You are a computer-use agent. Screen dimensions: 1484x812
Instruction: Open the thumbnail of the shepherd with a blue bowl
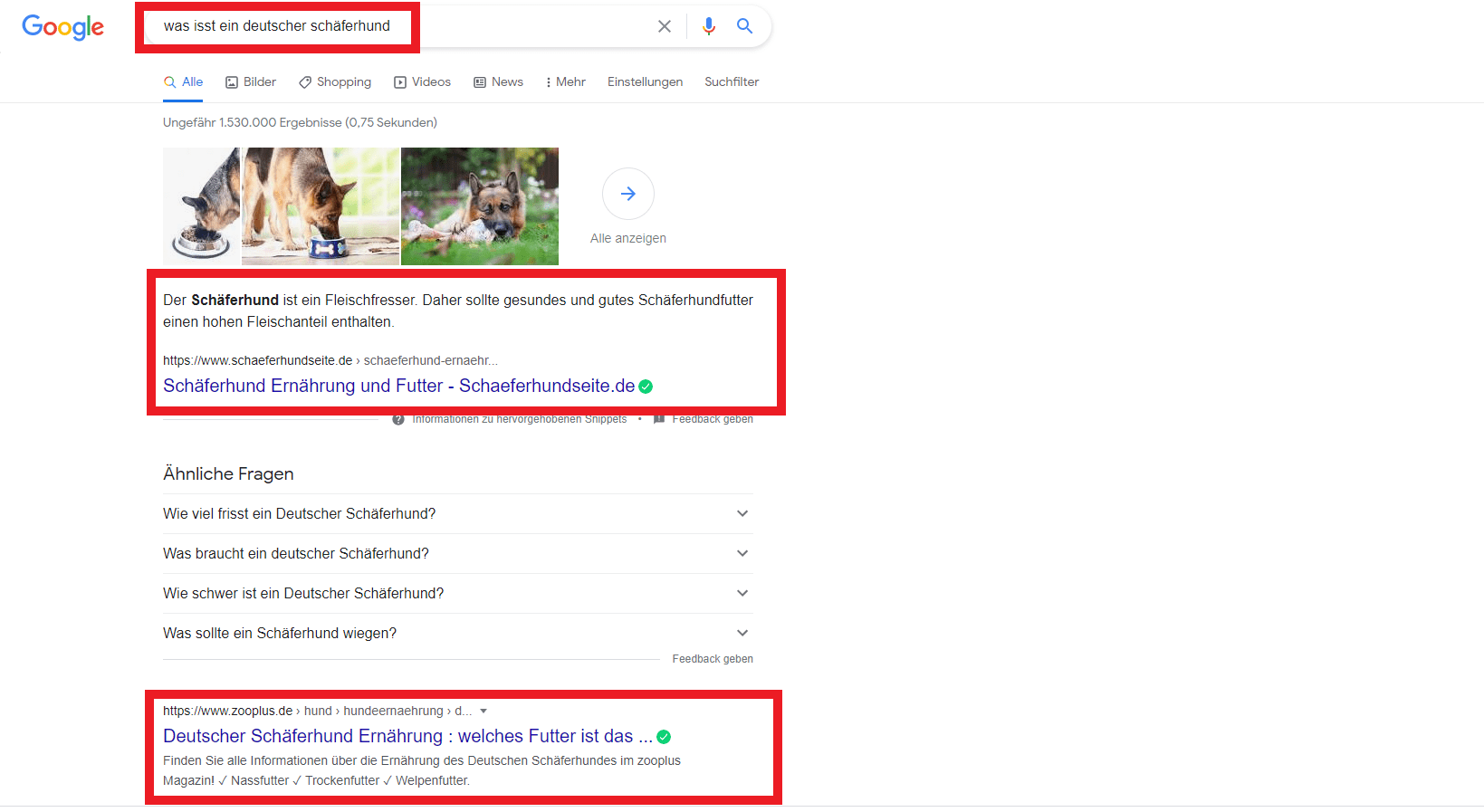(321, 206)
